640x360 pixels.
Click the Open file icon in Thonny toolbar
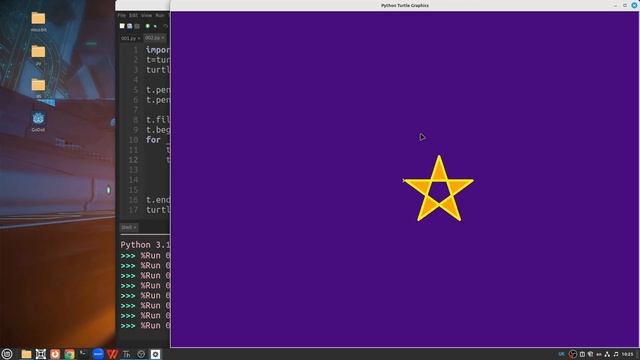[x=129, y=26]
